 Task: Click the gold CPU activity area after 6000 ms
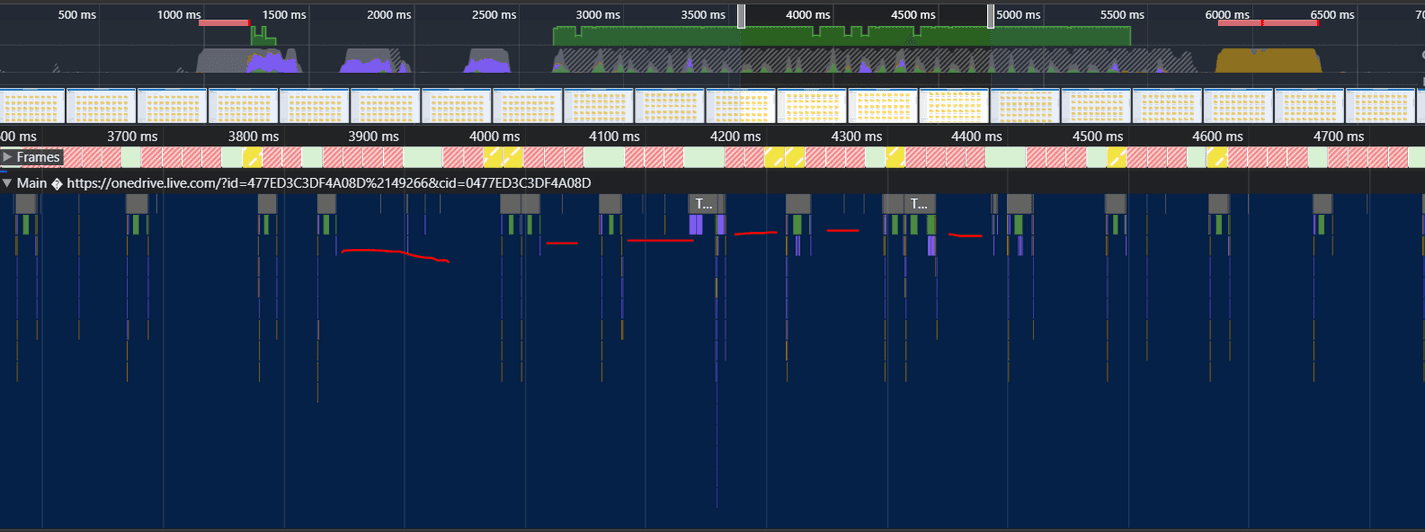[1267, 61]
